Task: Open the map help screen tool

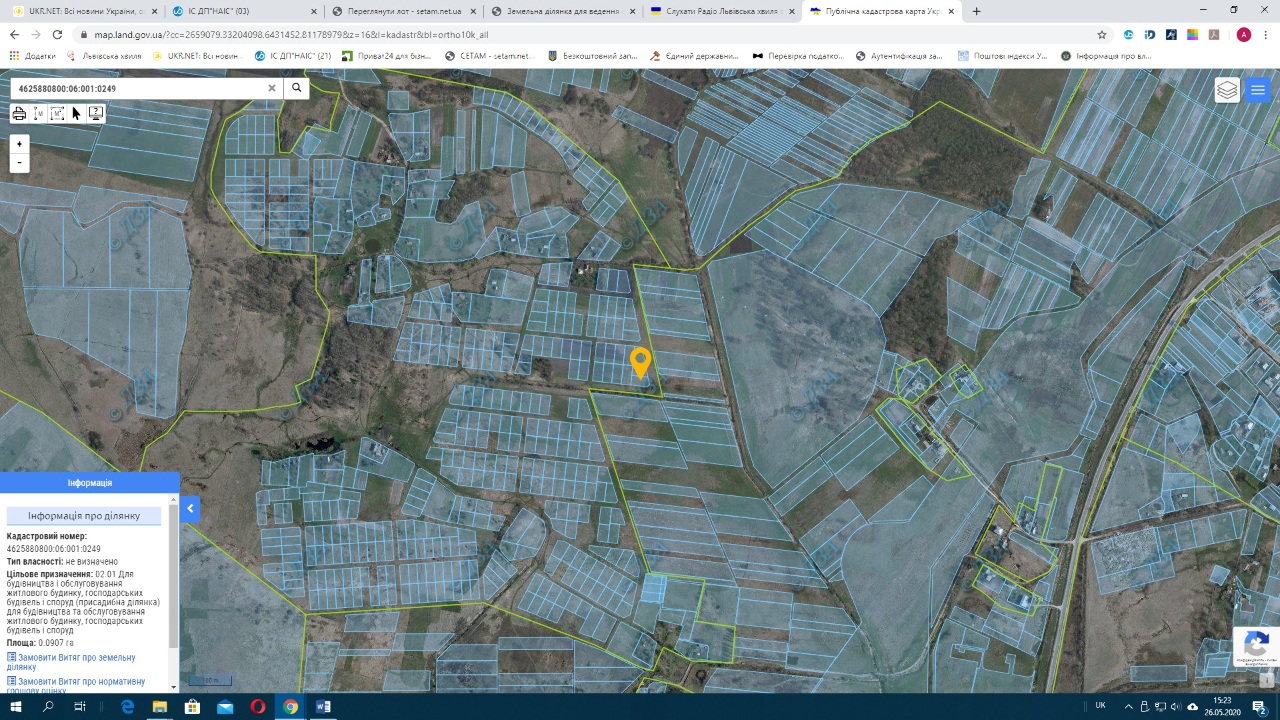Action: point(96,113)
